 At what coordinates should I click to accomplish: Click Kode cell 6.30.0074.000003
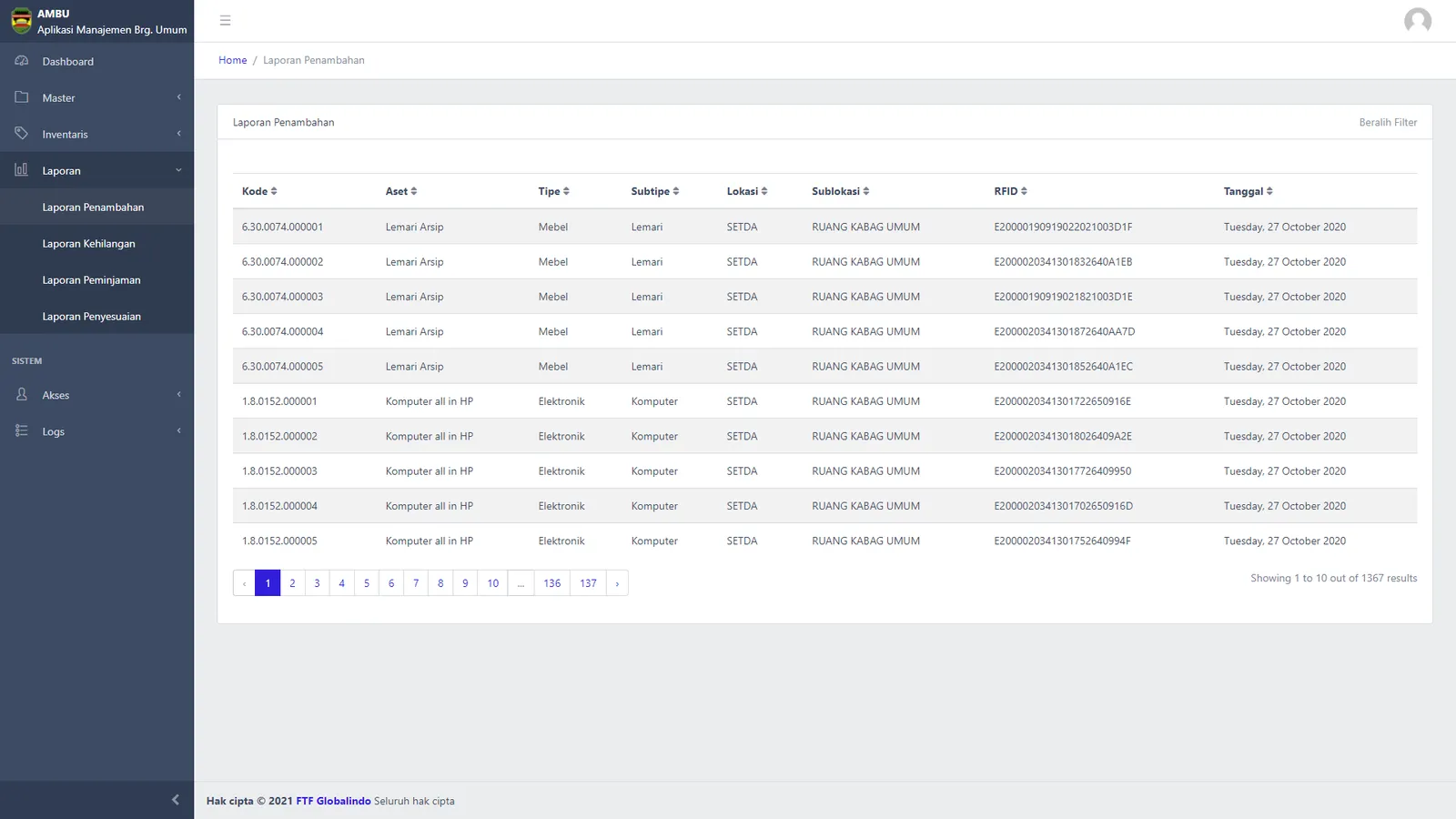[282, 297]
